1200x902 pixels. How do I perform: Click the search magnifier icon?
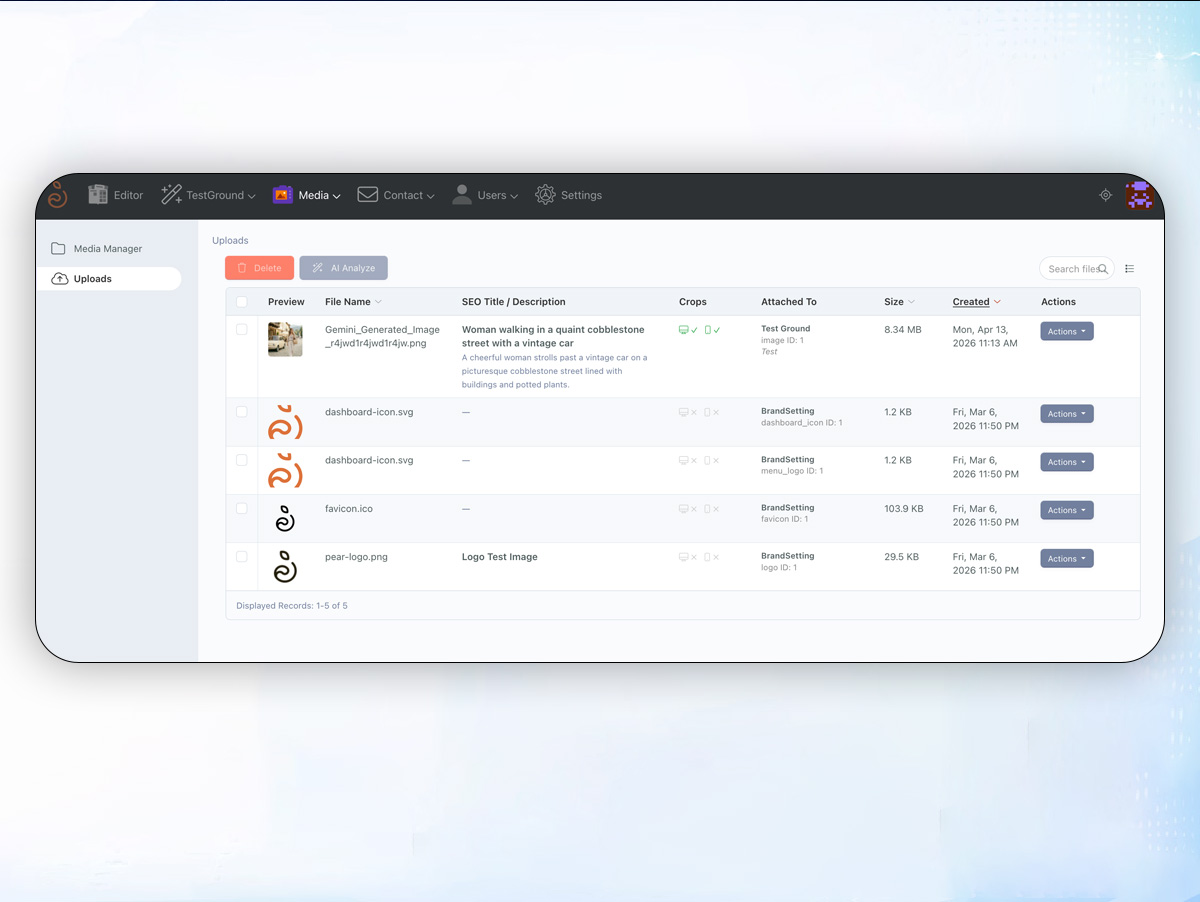click(x=1103, y=269)
